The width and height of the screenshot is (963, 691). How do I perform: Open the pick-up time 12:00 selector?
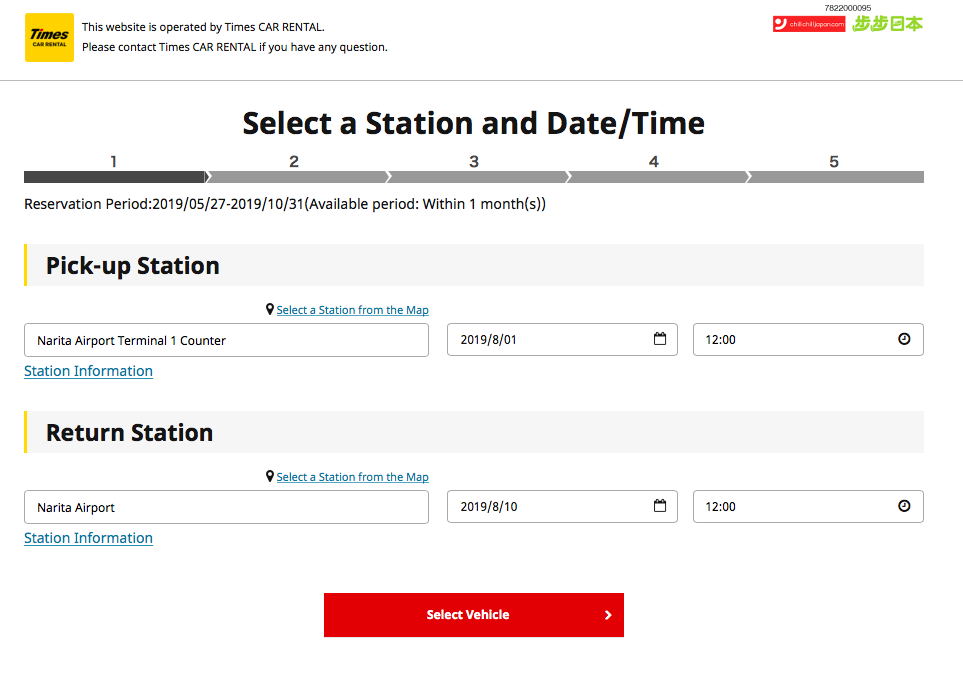pos(795,340)
